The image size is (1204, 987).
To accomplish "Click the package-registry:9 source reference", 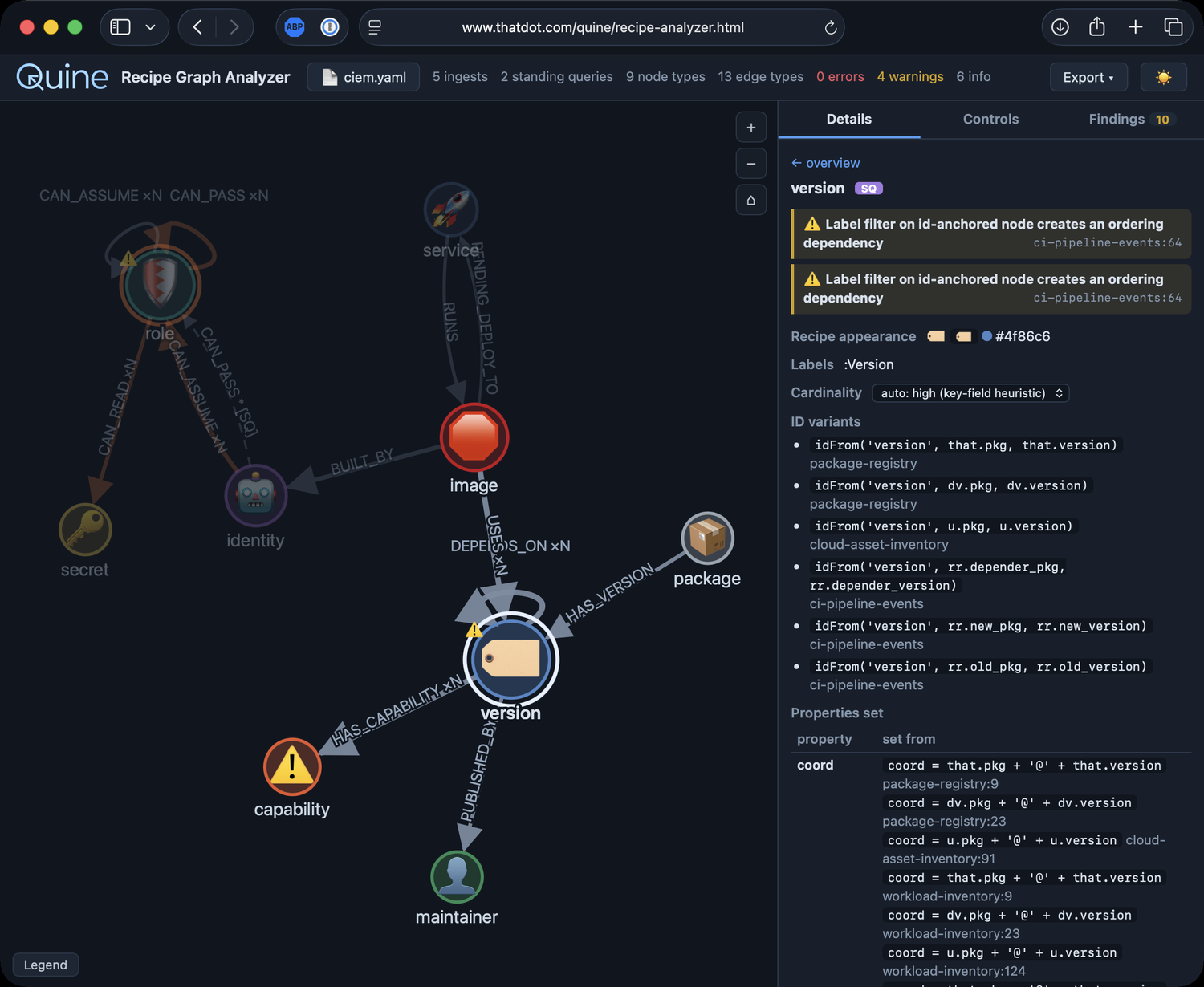I will click(x=941, y=784).
